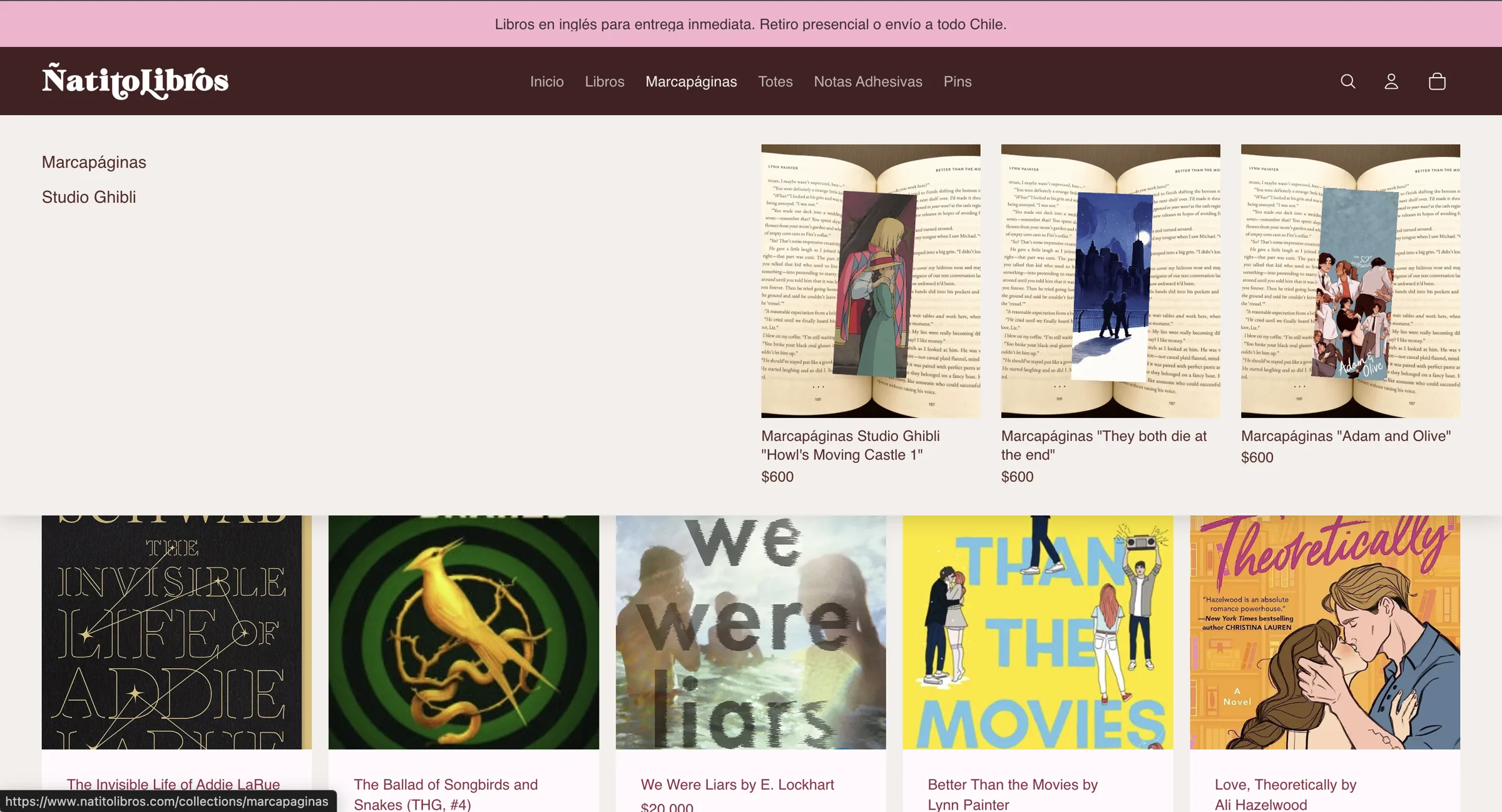Viewport: 1502px width, 812px height.
Task: Click the $600 price under Adam and Olive
Action: tap(1257, 457)
